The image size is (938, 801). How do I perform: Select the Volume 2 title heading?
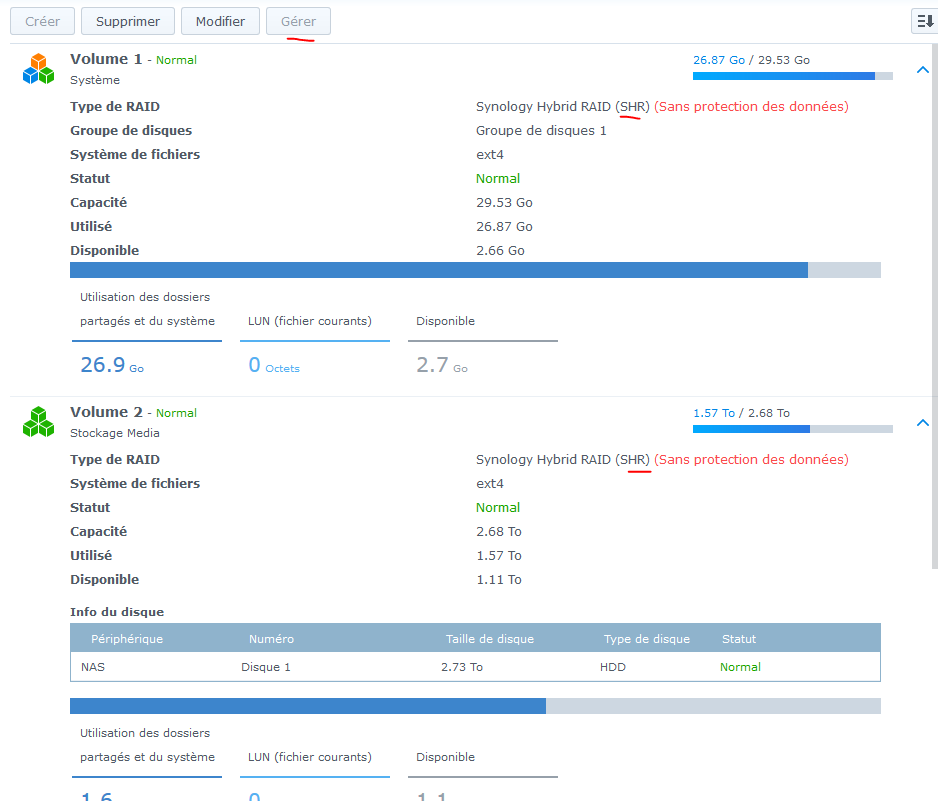tap(106, 412)
